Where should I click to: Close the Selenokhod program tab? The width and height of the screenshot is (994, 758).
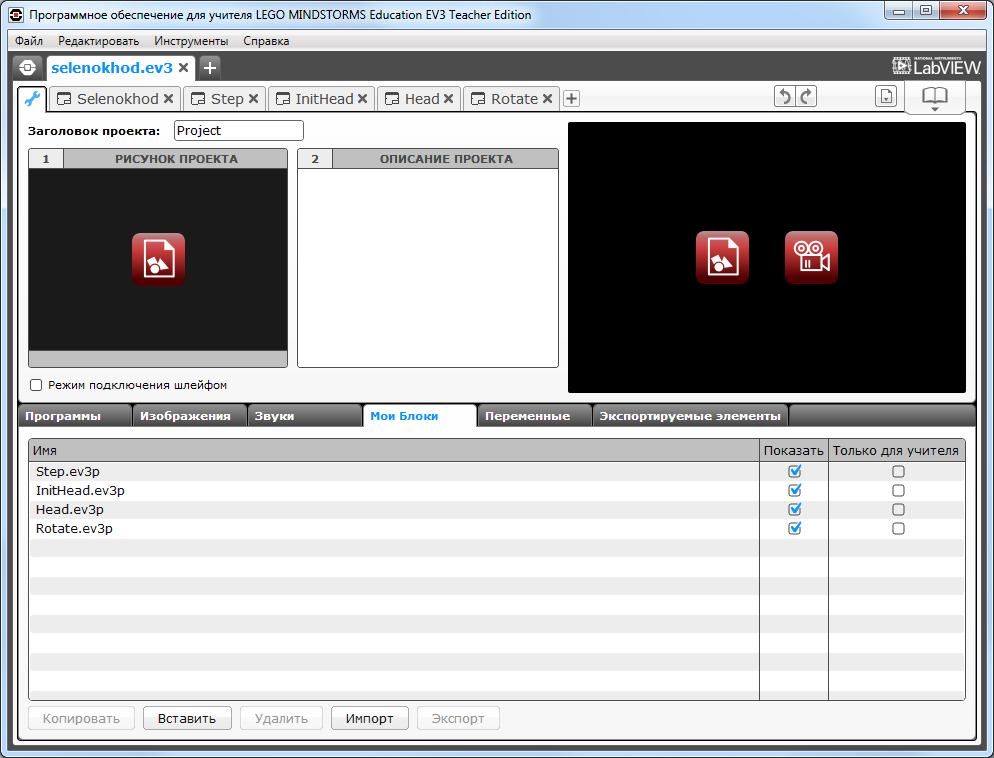[168, 99]
